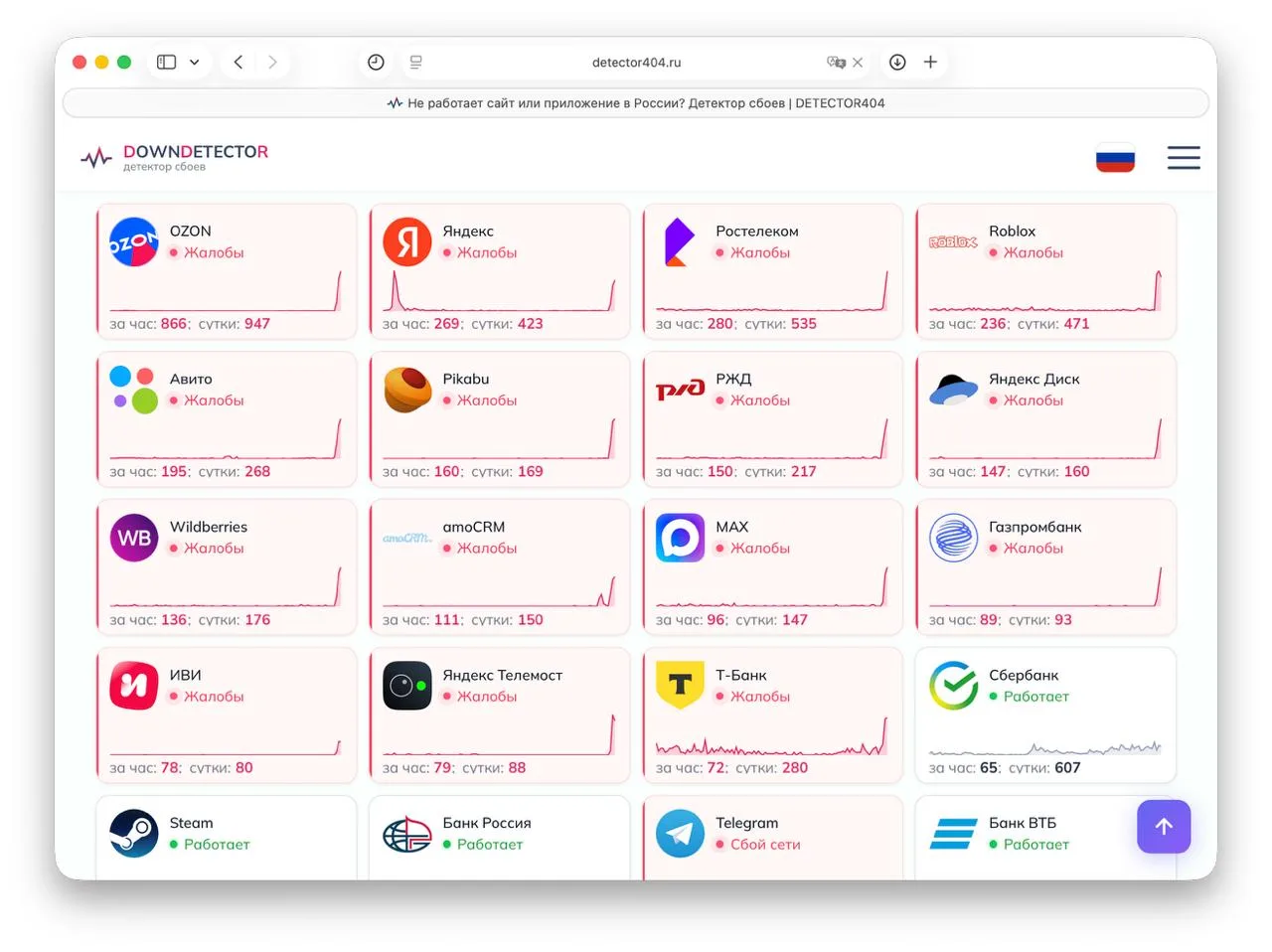Click Wildberries stats 'за час: 136'

click(149, 619)
